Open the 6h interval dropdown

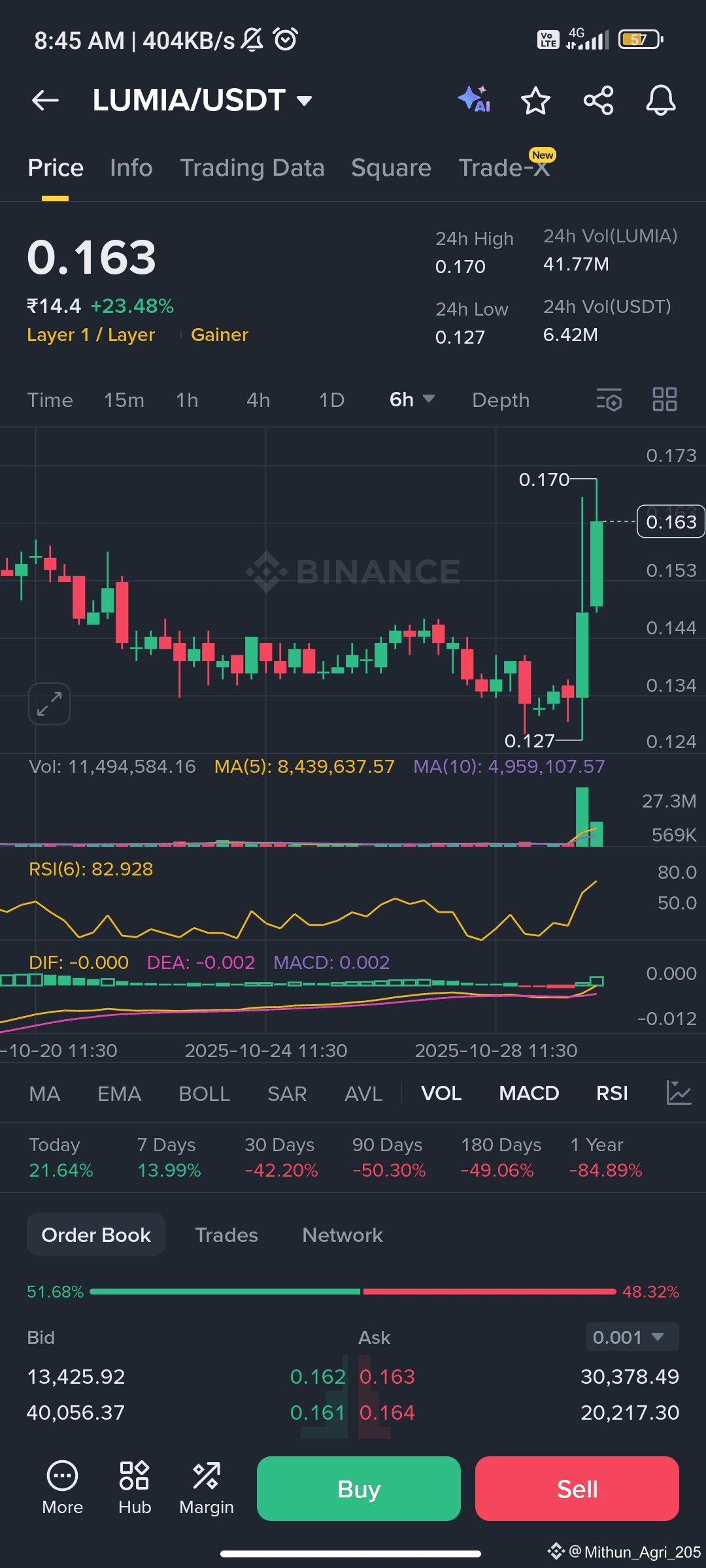412,399
